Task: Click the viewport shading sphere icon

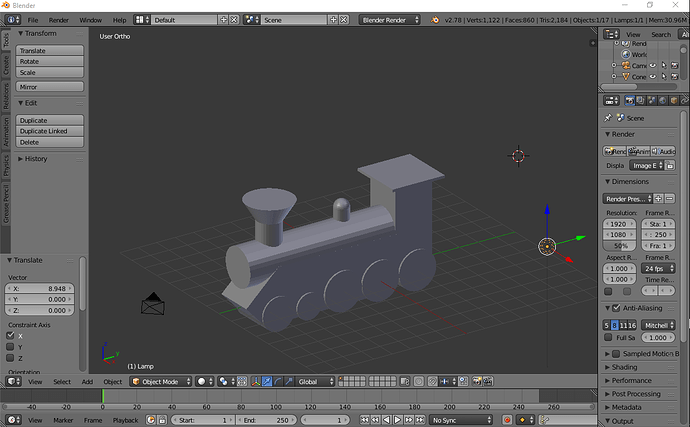Action: pyautogui.click(x=202, y=381)
